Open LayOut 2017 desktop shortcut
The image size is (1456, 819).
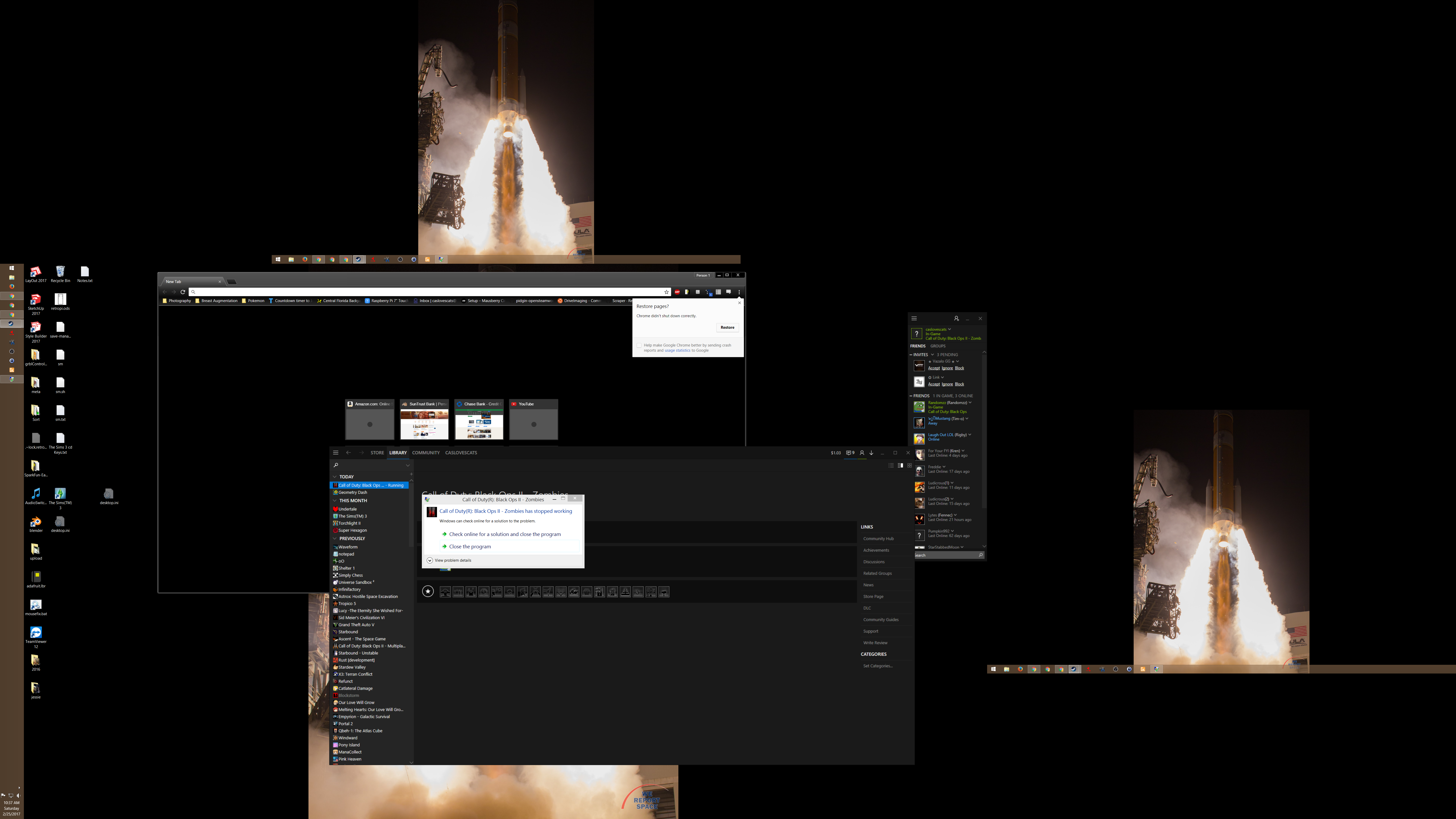coord(36,275)
